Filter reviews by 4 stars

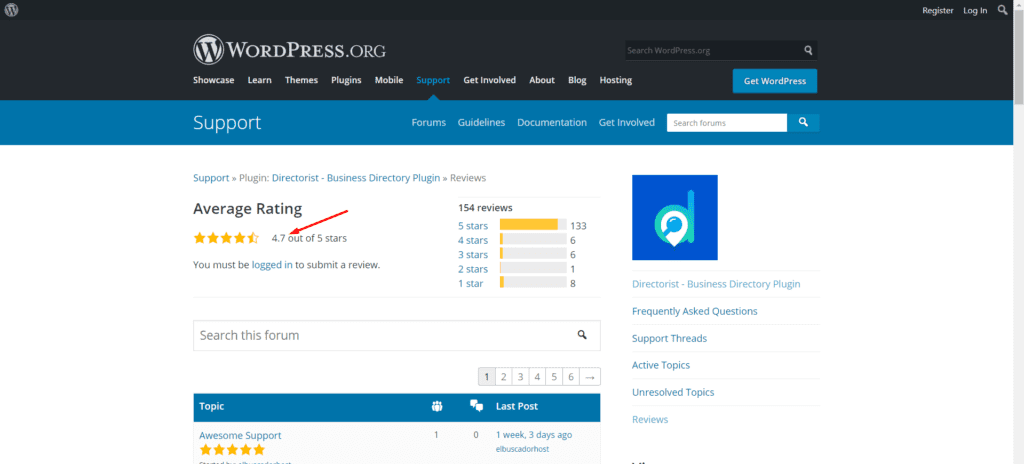pos(473,240)
